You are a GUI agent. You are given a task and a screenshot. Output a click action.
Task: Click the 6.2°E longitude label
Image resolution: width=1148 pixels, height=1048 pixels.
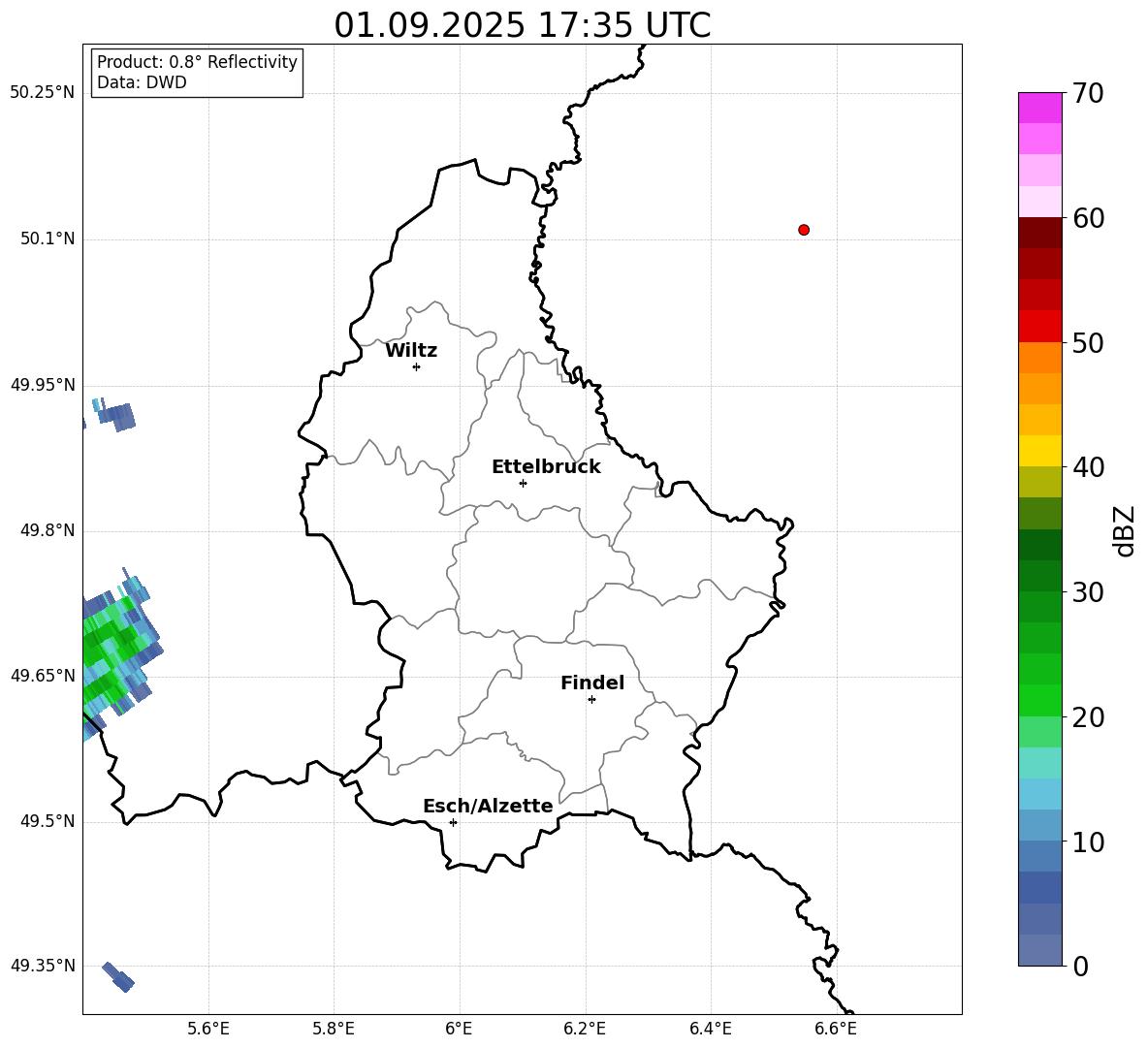tap(585, 1029)
